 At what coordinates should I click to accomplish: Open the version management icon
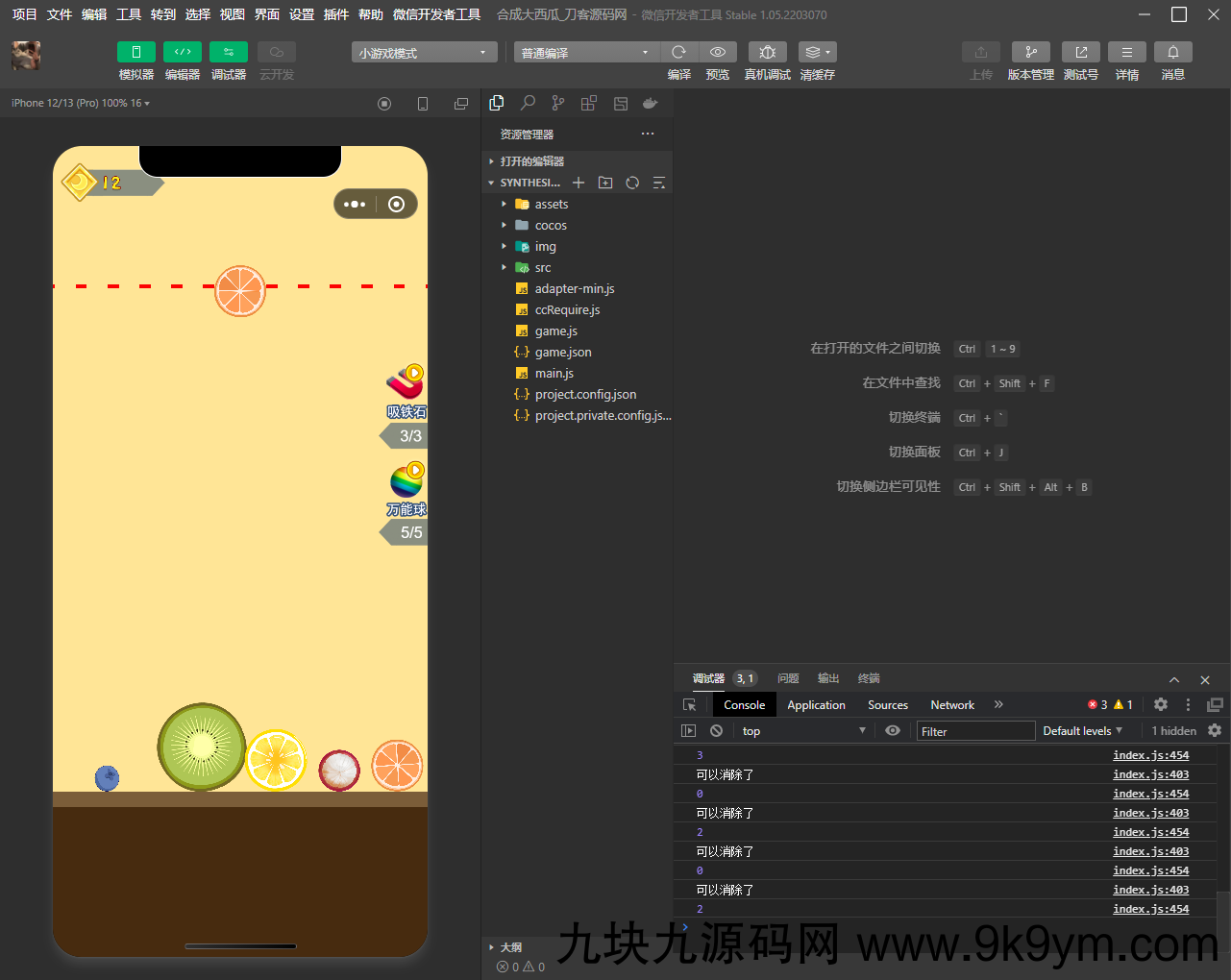(1030, 52)
